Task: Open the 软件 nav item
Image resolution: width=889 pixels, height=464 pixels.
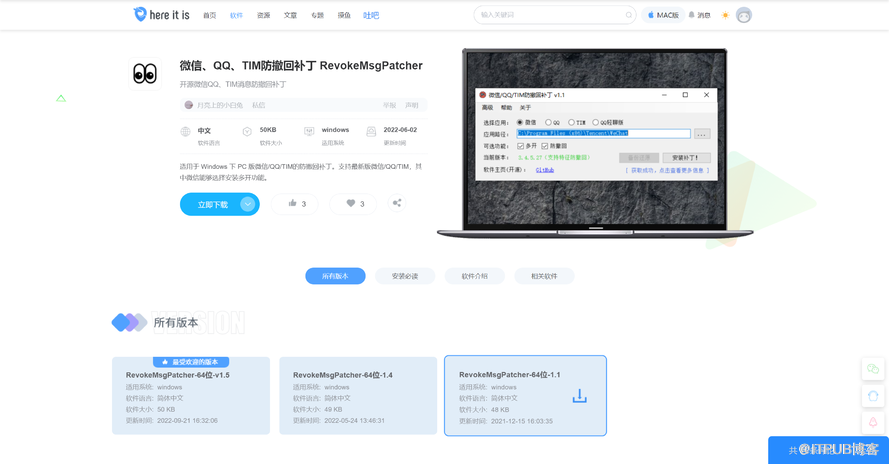Action: [x=236, y=15]
